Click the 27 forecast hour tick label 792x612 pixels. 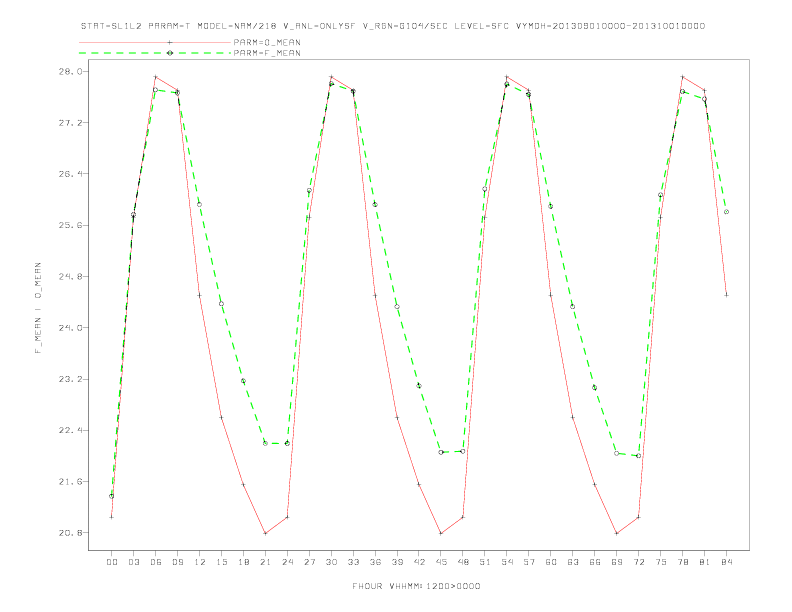[x=309, y=562]
